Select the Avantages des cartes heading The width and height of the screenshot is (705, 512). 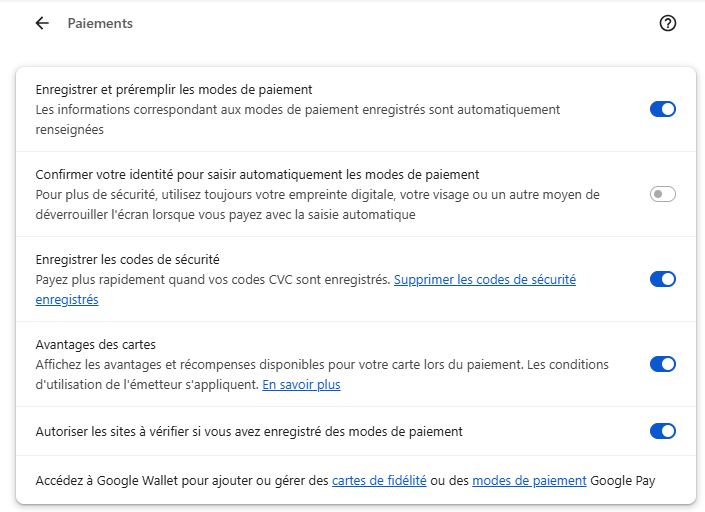click(x=96, y=344)
